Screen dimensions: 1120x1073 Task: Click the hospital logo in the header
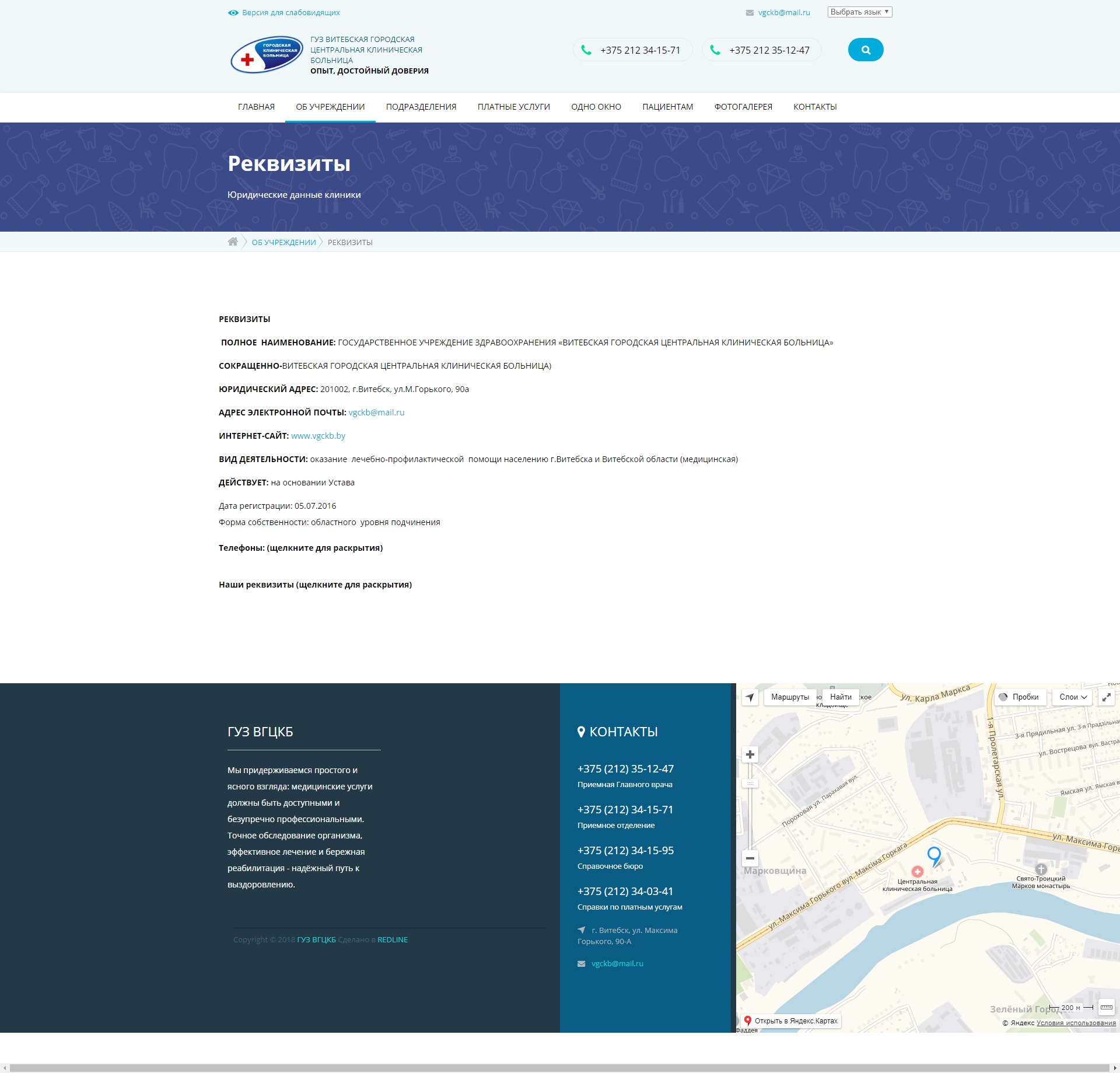[x=267, y=54]
